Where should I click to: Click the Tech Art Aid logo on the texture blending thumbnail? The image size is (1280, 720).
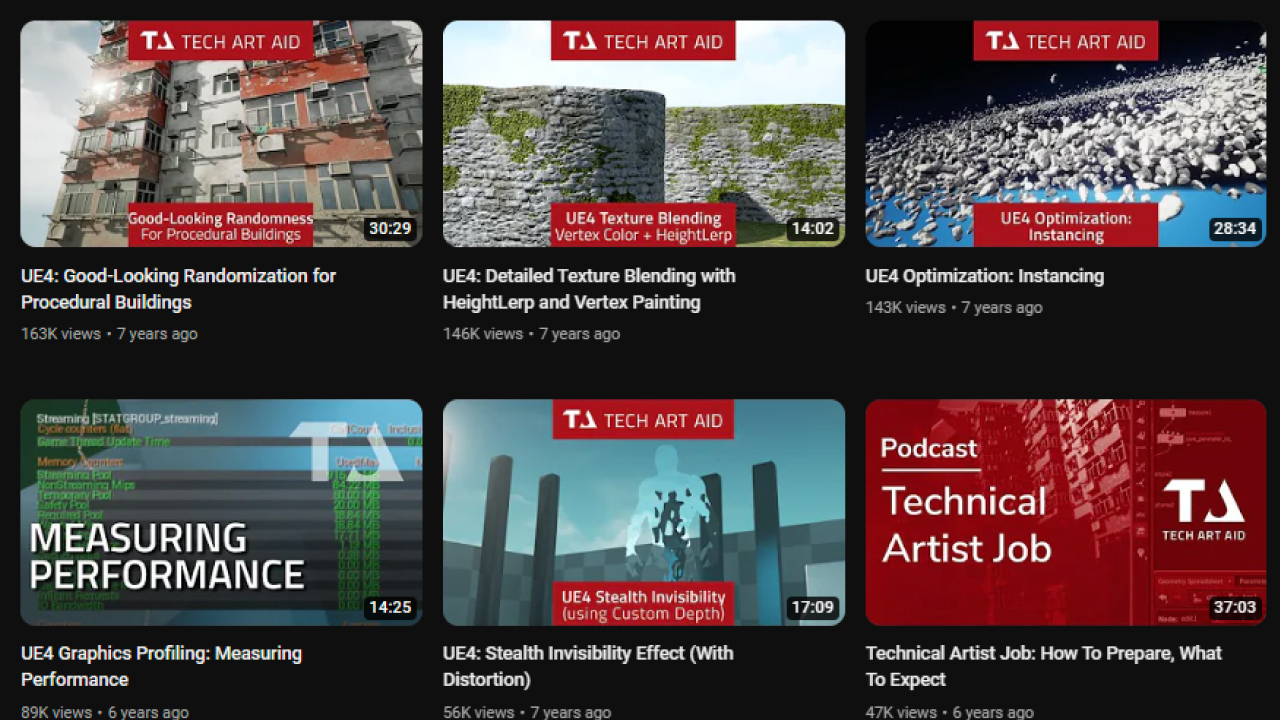point(642,41)
